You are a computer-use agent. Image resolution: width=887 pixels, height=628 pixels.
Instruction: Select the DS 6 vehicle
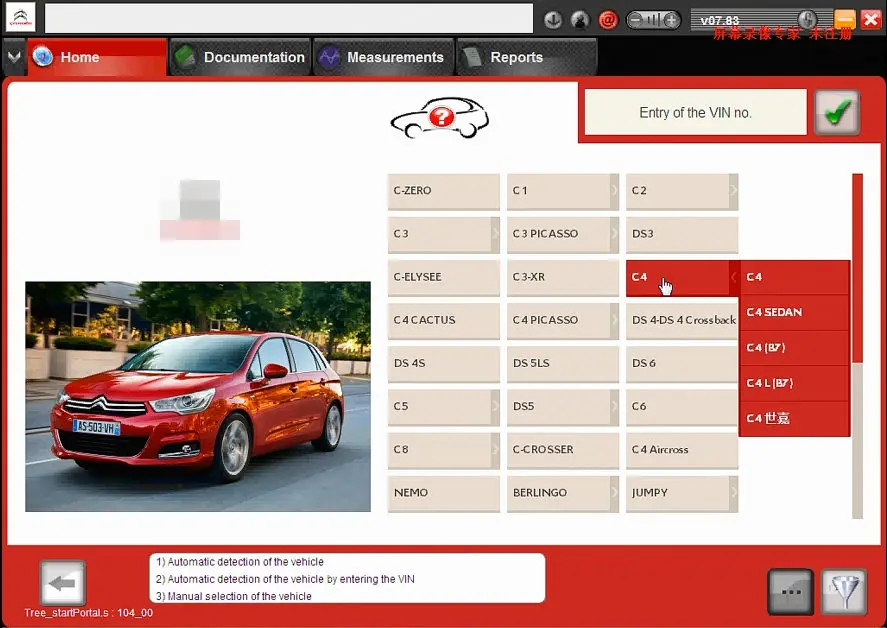(682, 364)
